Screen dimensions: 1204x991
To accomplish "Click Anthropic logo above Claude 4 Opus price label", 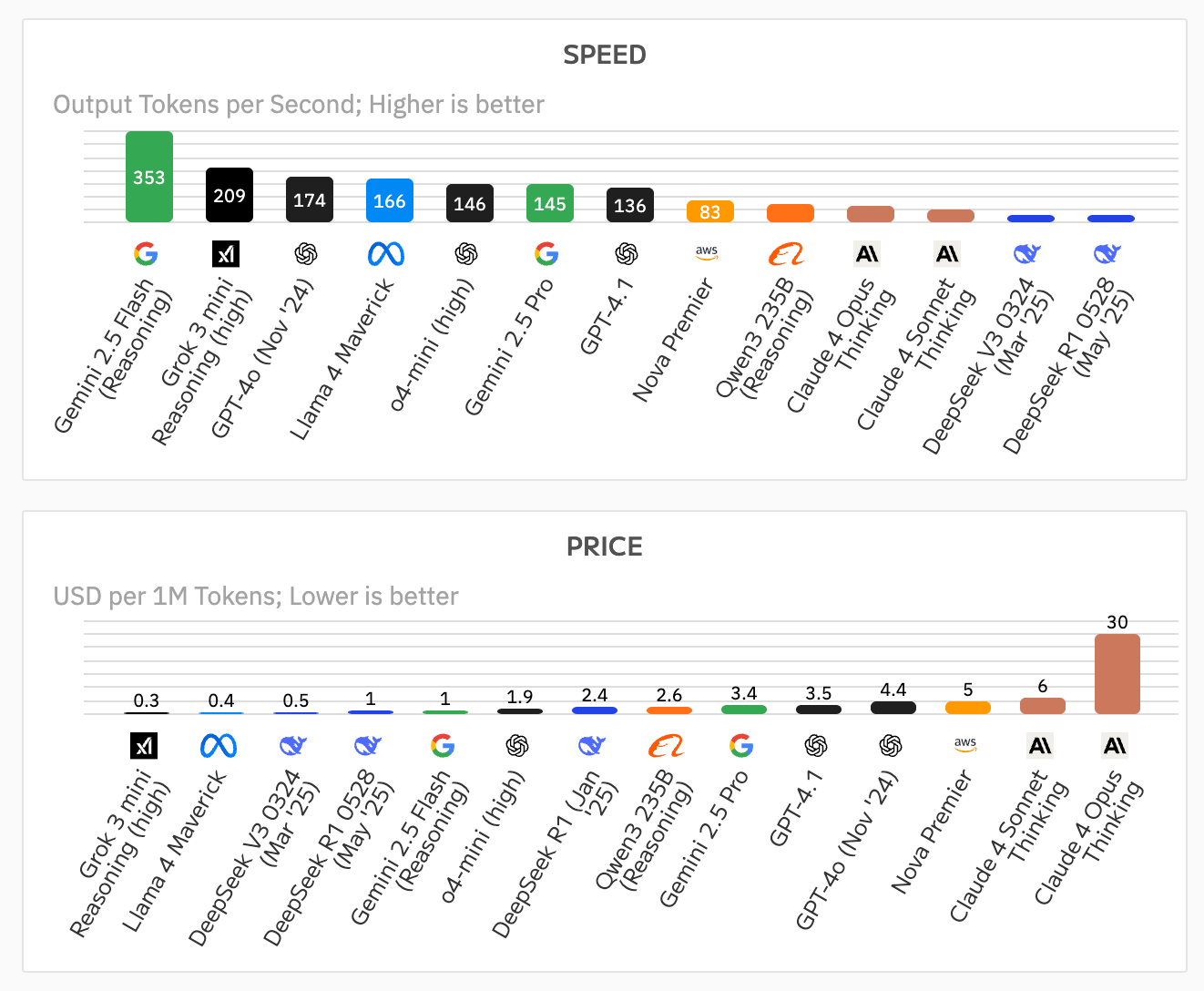I will coord(1116,746).
